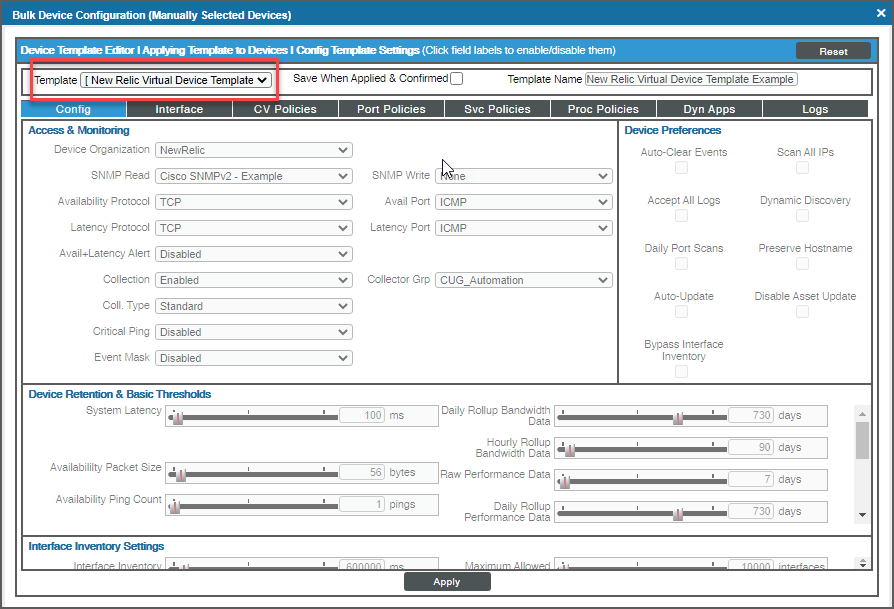The height and width of the screenshot is (609, 894).
Task: Click the Reset button
Action: [x=833, y=51]
